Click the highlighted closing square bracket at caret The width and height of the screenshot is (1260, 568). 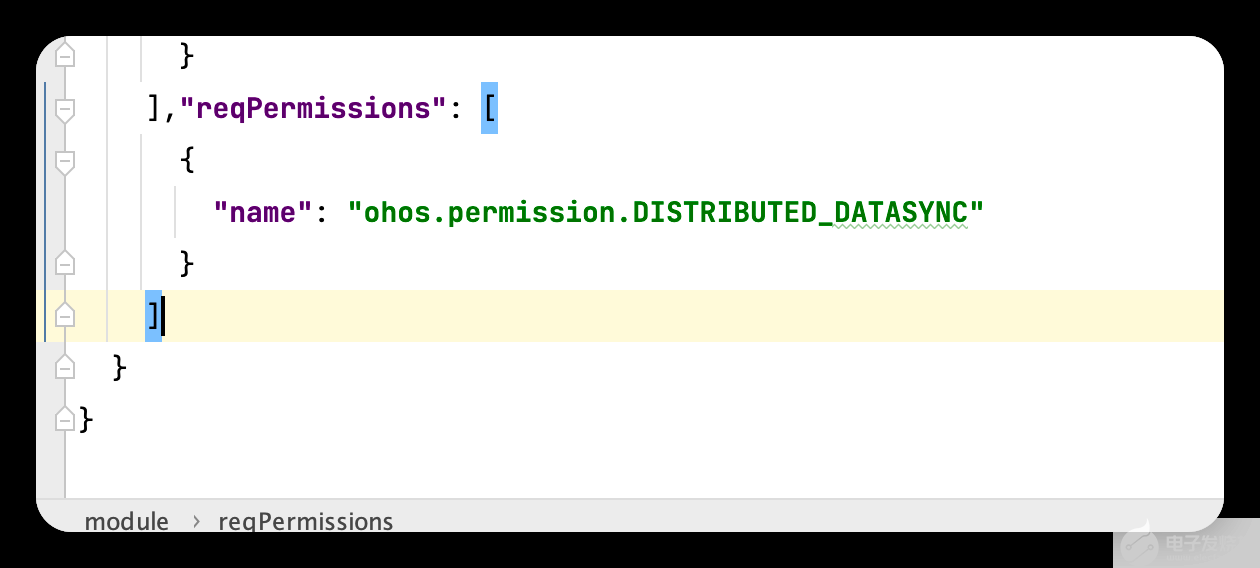153,316
